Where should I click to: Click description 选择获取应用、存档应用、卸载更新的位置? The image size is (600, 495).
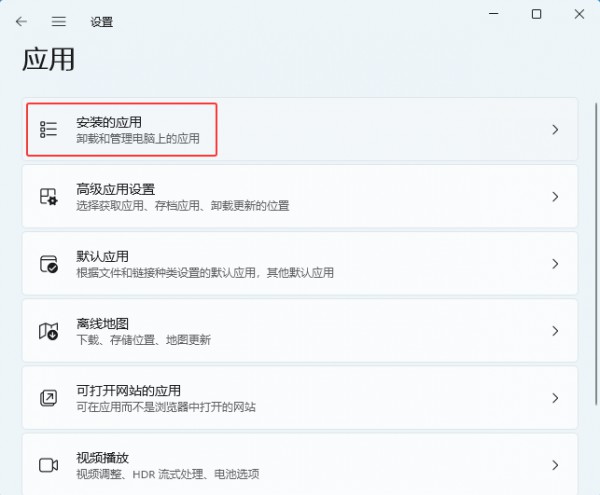pyautogui.click(x=183, y=206)
